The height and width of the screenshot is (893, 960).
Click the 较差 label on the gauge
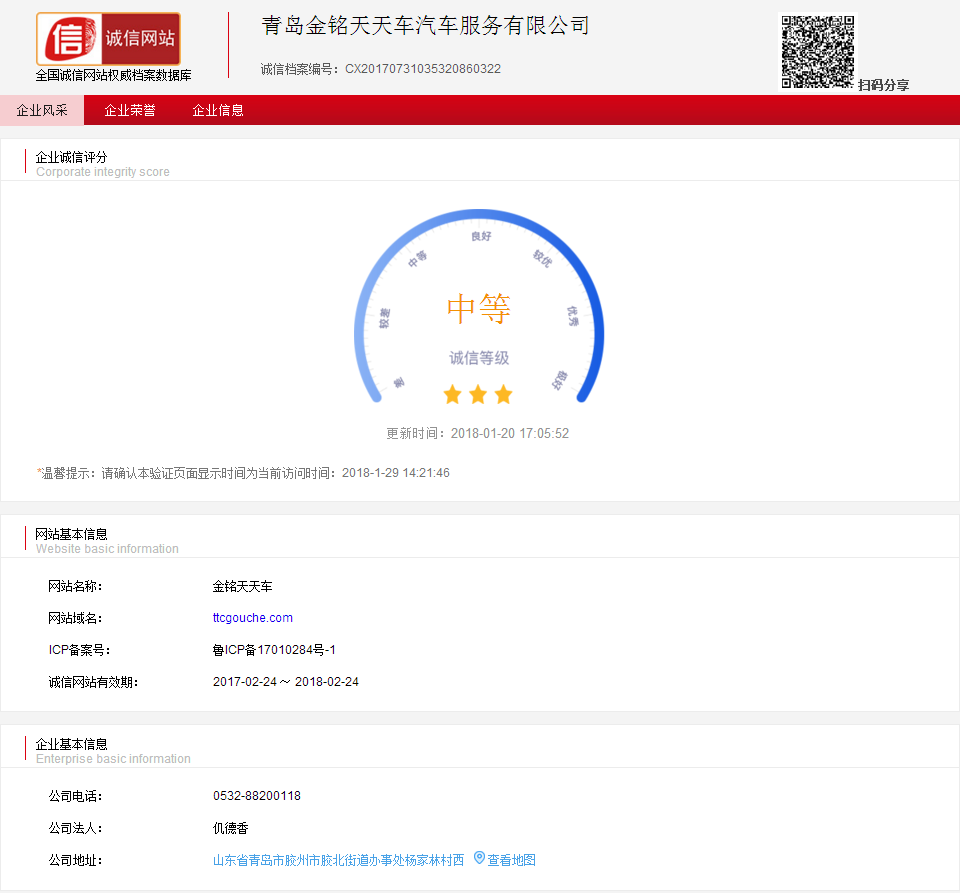click(x=385, y=318)
